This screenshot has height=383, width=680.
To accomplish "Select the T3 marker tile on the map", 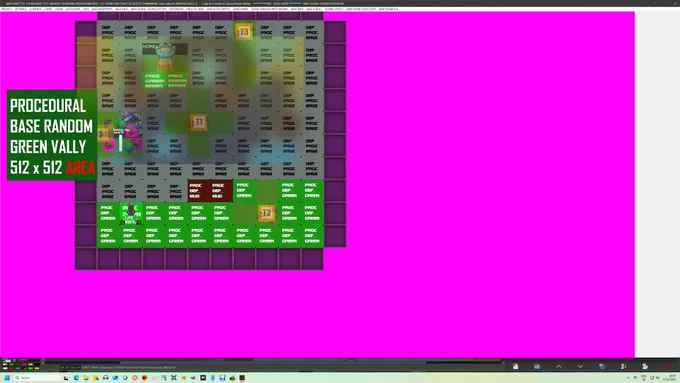I will pyautogui.click(x=244, y=32).
